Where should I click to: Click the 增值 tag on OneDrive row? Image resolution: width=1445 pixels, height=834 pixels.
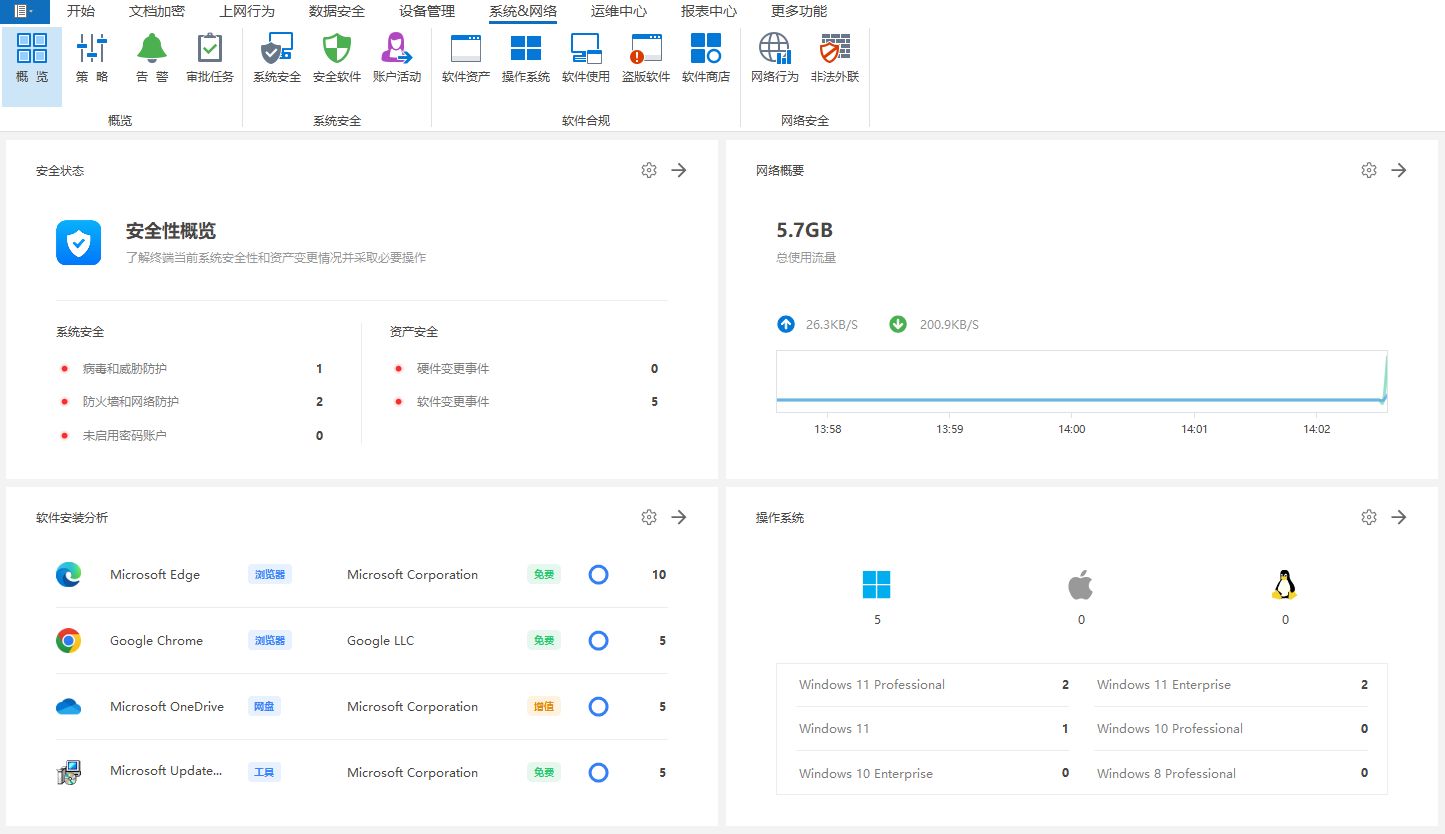544,707
